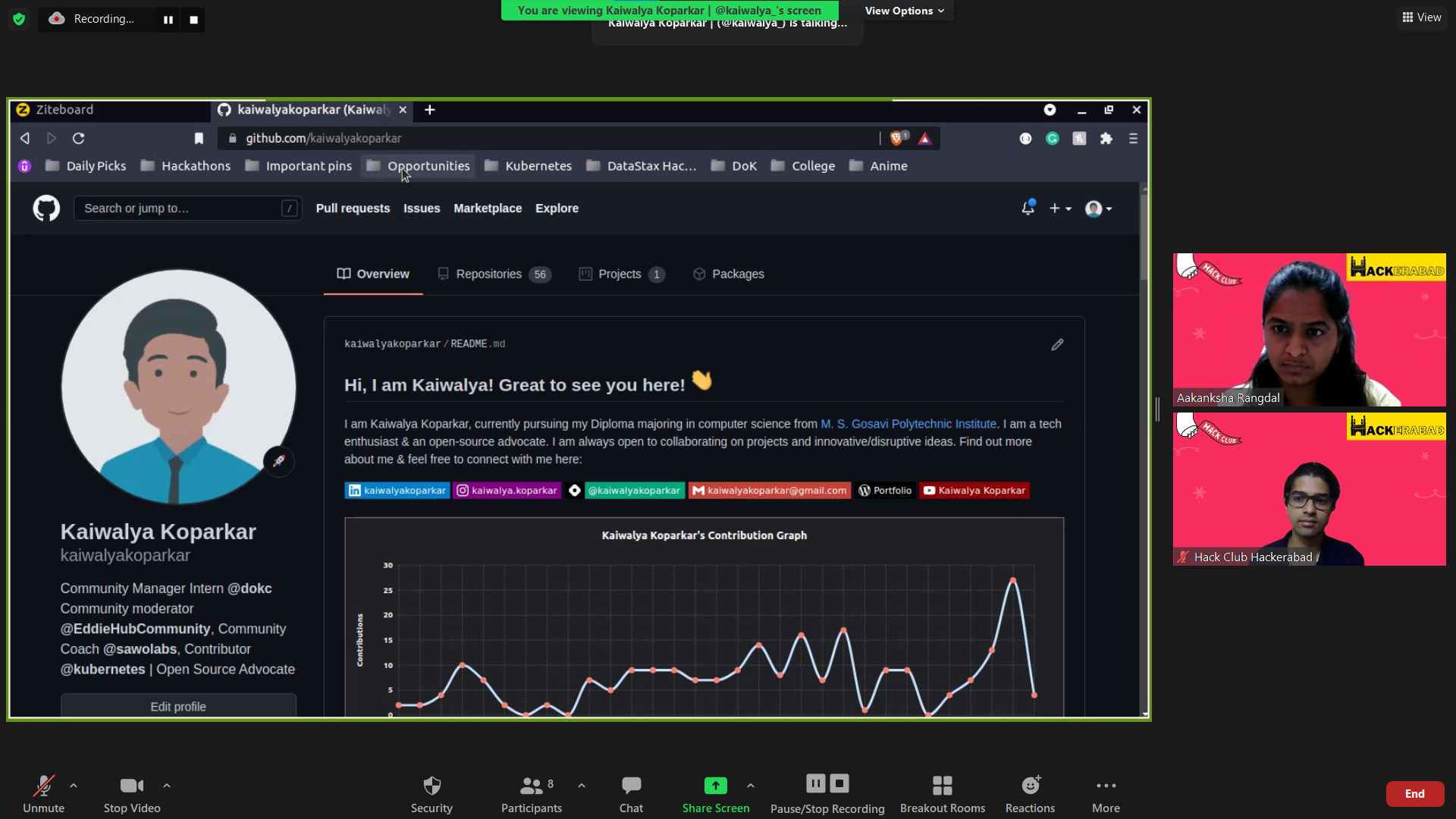
Task: Open the profile avatar menu
Action: point(1098,209)
